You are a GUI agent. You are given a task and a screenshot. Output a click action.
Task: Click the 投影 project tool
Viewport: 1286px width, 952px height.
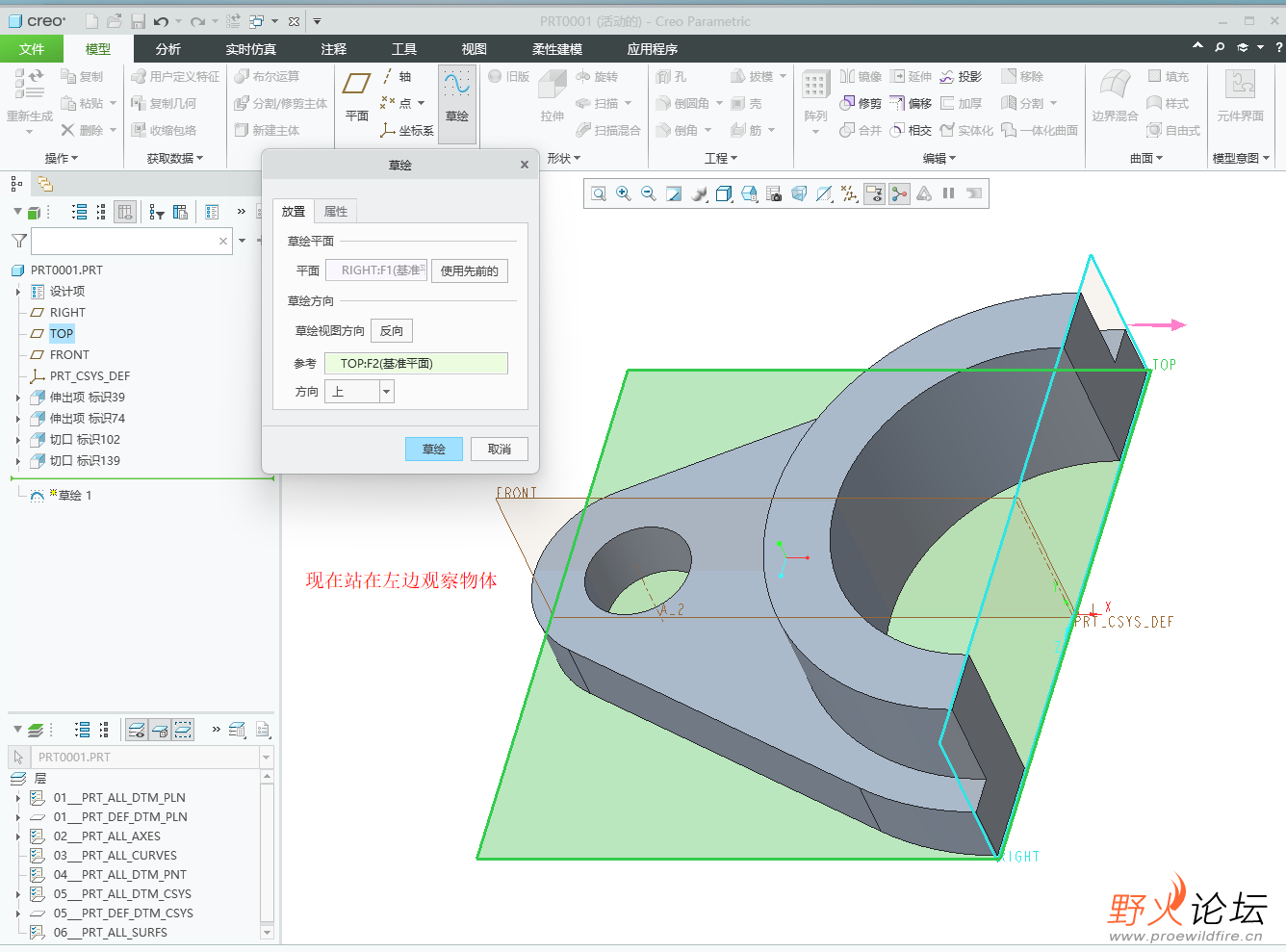pos(961,76)
